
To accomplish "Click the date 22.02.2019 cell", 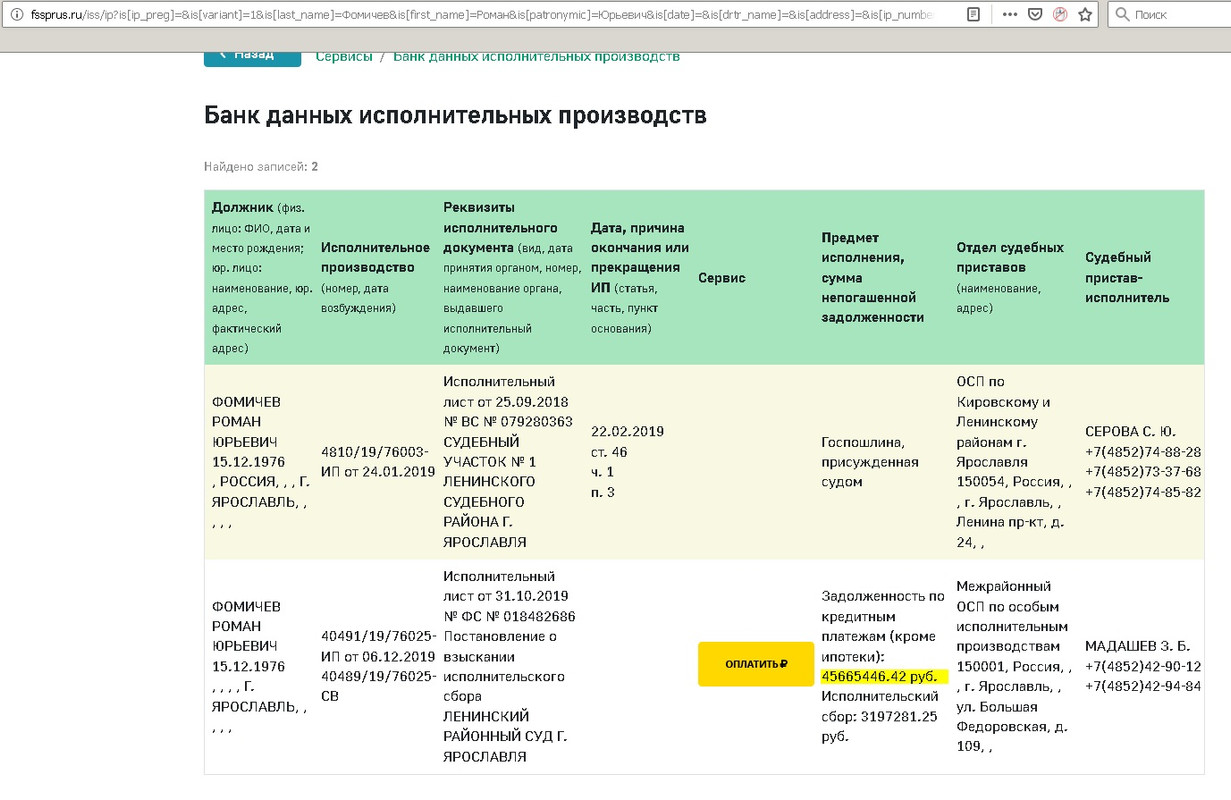I will tap(627, 432).
